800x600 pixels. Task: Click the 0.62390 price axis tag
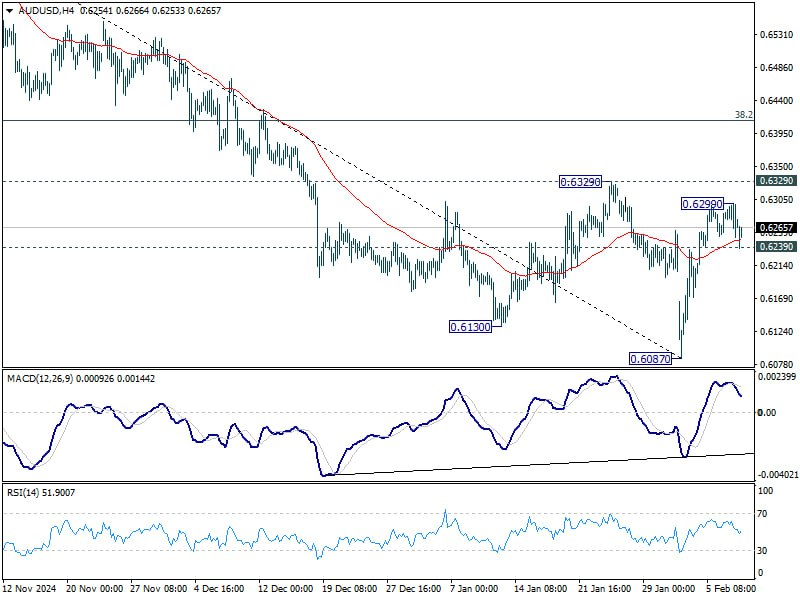click(777, 247)
